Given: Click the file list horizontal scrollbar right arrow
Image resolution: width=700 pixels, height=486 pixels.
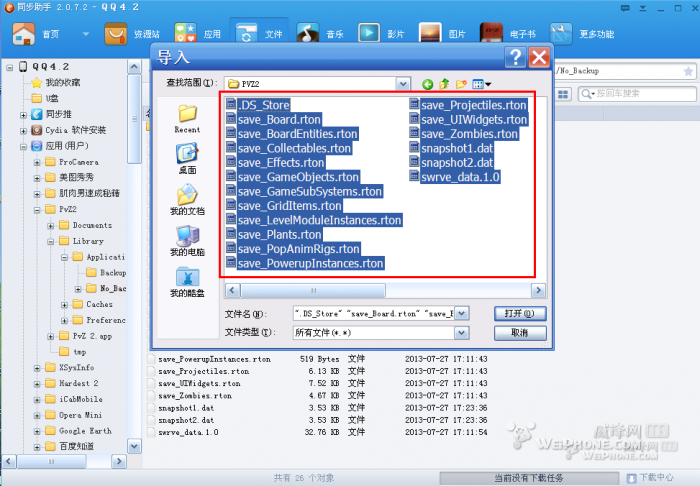Looking at the screenshot, I should pyautogui.click(x=538, y=291).
